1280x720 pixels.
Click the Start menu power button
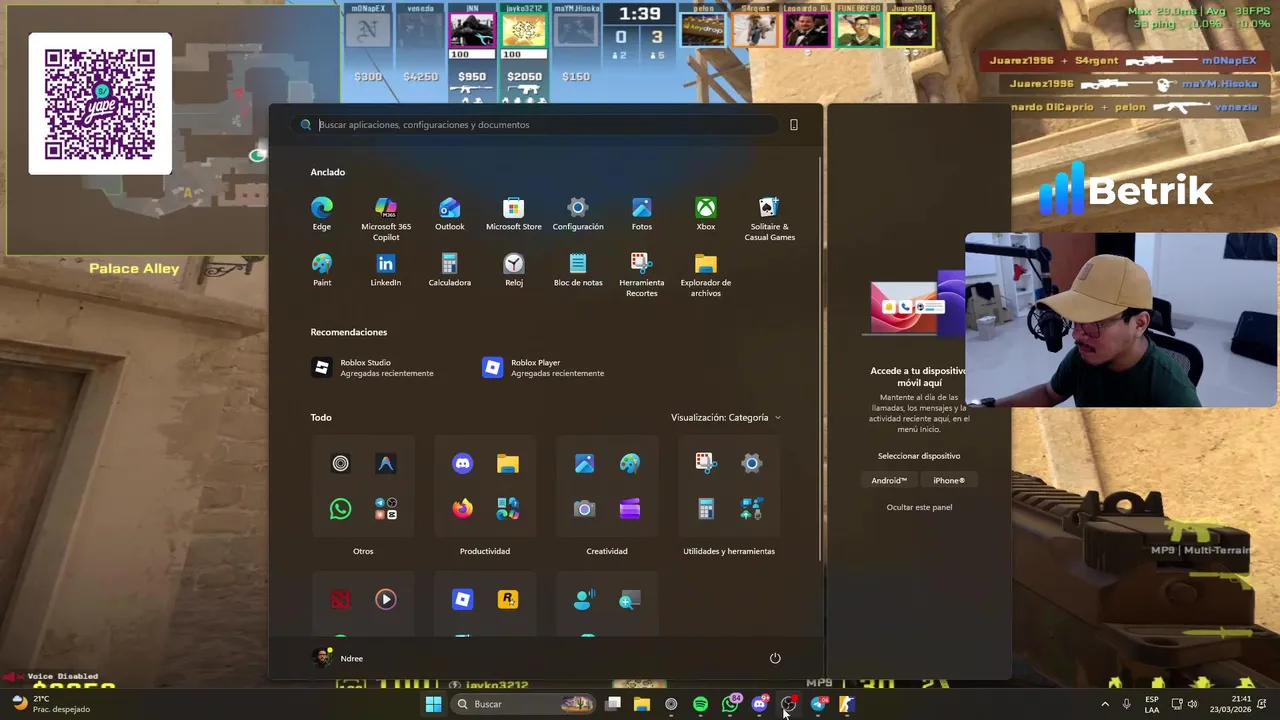pos(775,658)
